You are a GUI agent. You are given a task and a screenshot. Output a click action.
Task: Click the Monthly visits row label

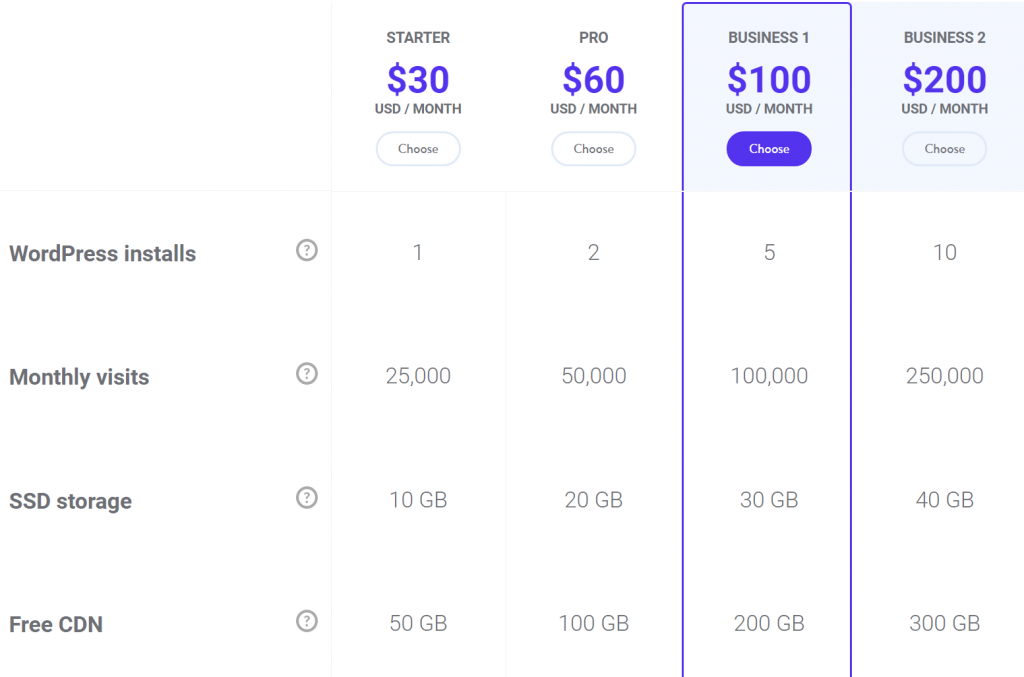click(x=79, y=377)
